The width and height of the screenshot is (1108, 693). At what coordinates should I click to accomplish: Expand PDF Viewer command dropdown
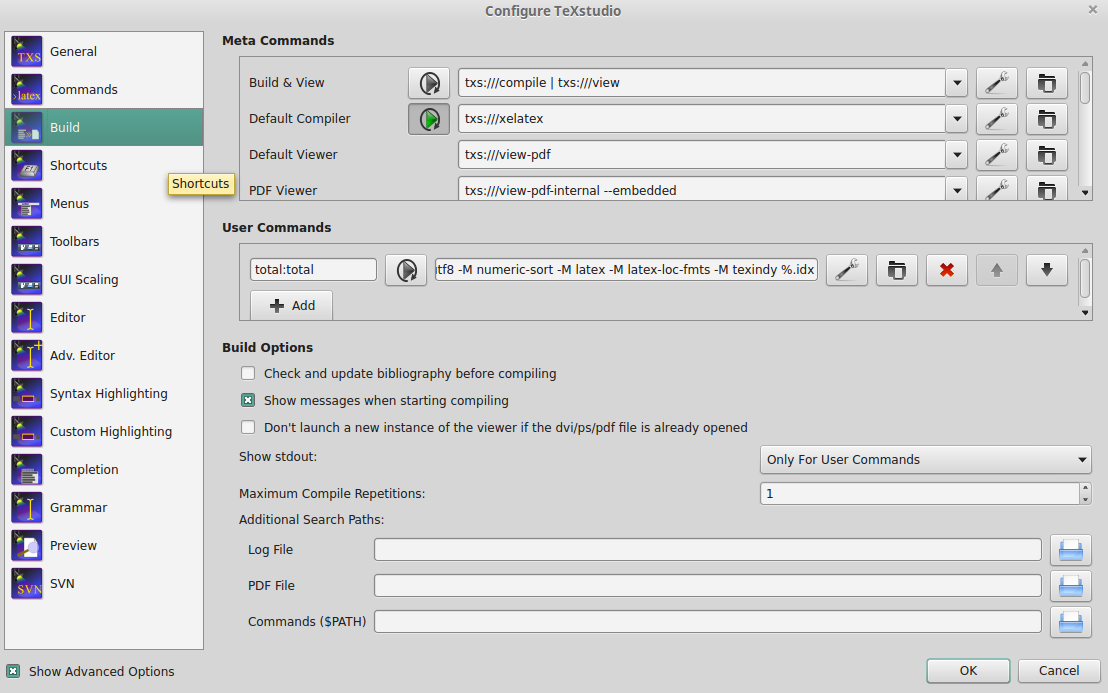point(957,189)
